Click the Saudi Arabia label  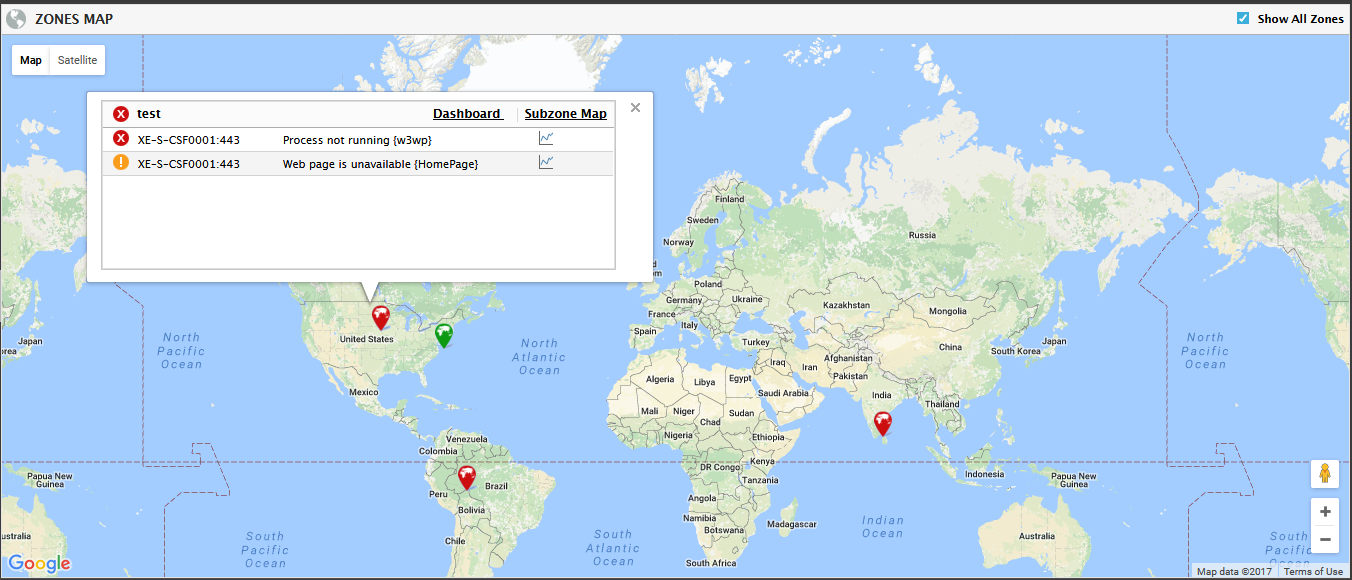[782, 393]
